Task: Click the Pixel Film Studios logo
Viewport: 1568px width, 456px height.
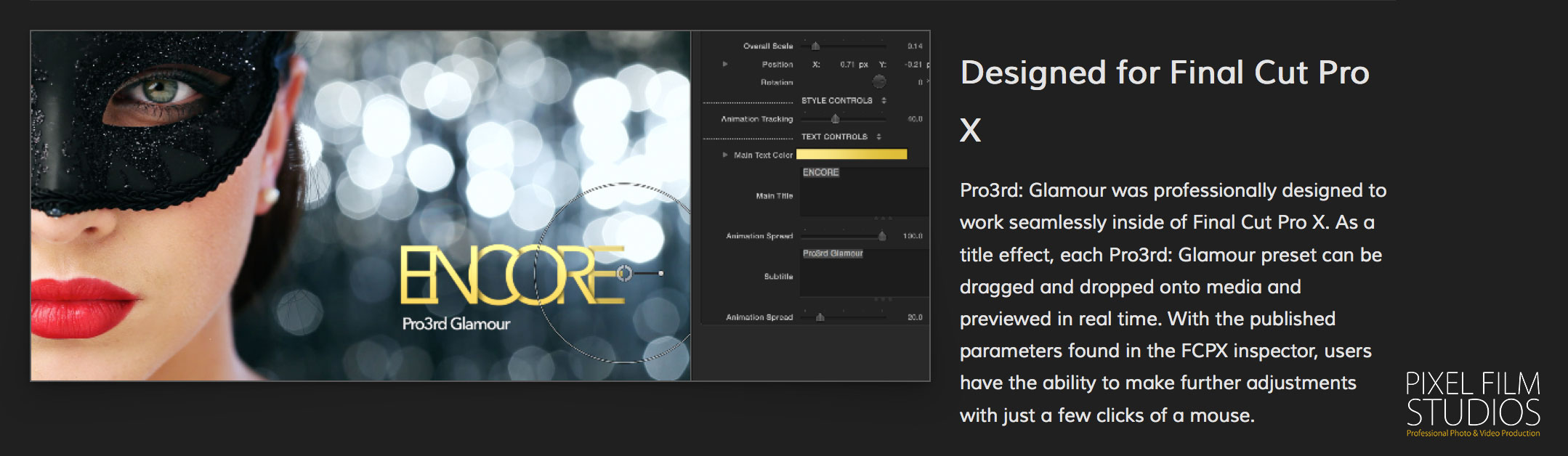Action: point(1473,404)
